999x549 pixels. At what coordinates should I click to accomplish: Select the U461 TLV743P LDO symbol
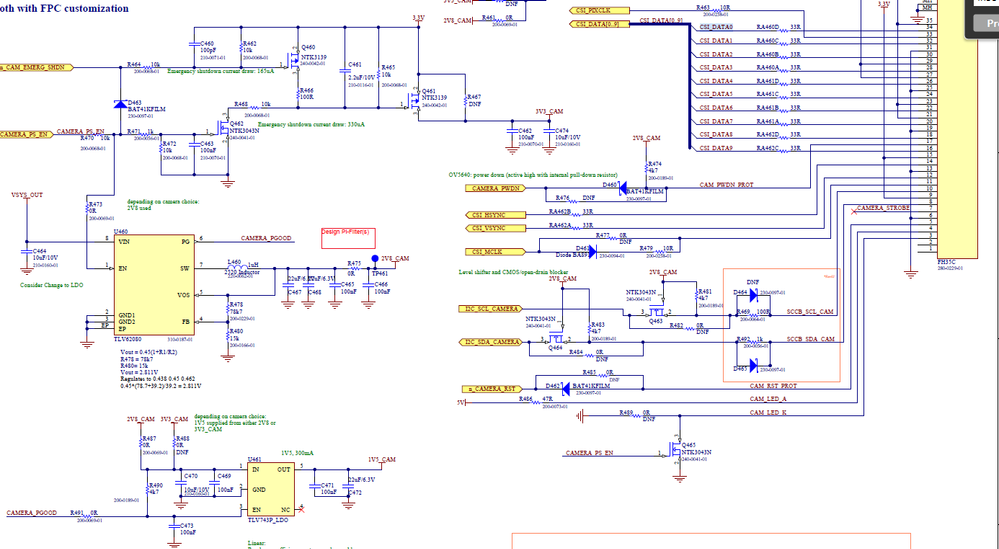tap(271, 490)
